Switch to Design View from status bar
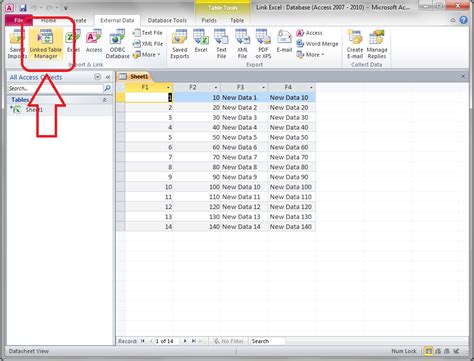This screenshot has width=474, height=361. (x=457, y=351)
